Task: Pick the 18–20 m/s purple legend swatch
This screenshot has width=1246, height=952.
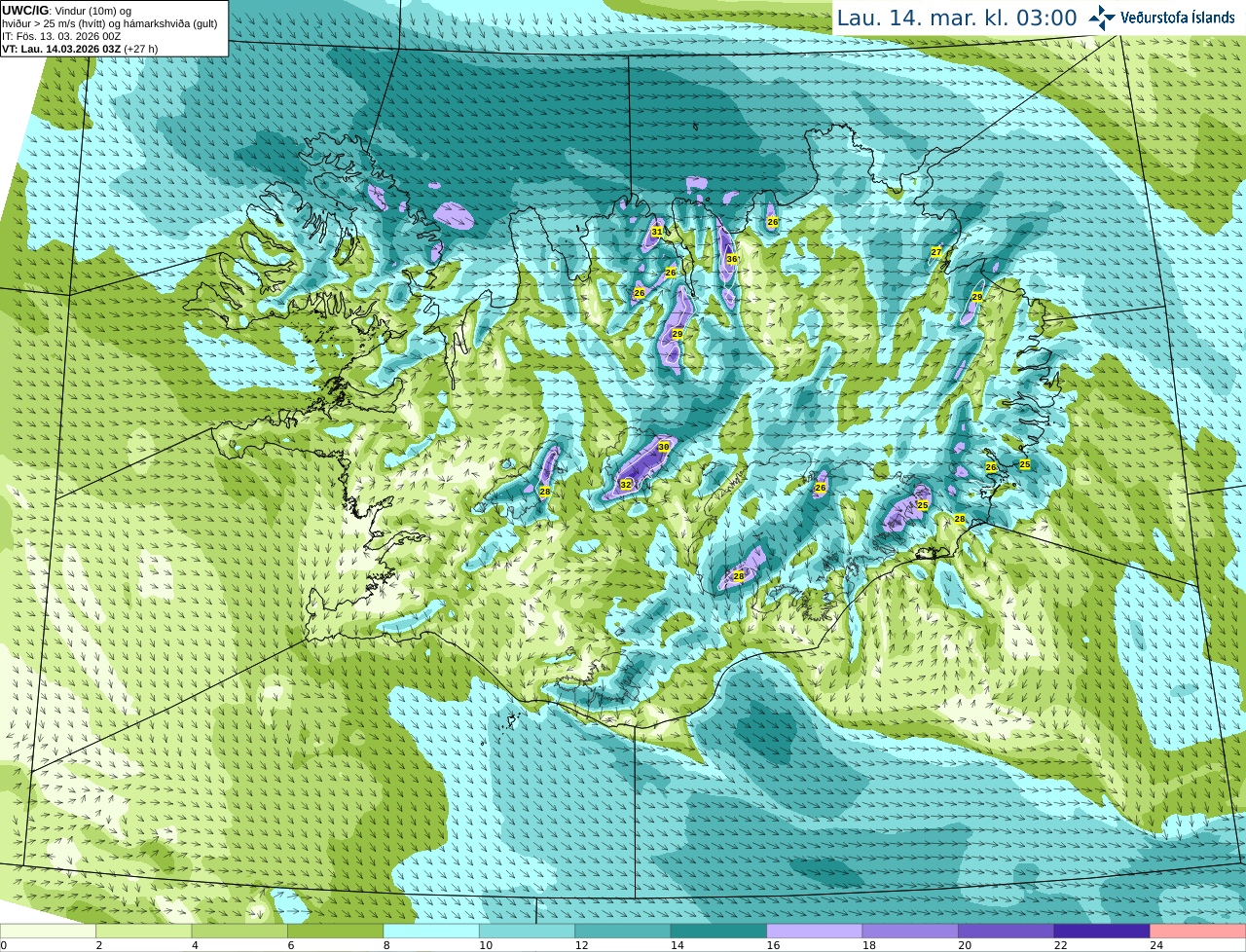Action: point(911,932)
